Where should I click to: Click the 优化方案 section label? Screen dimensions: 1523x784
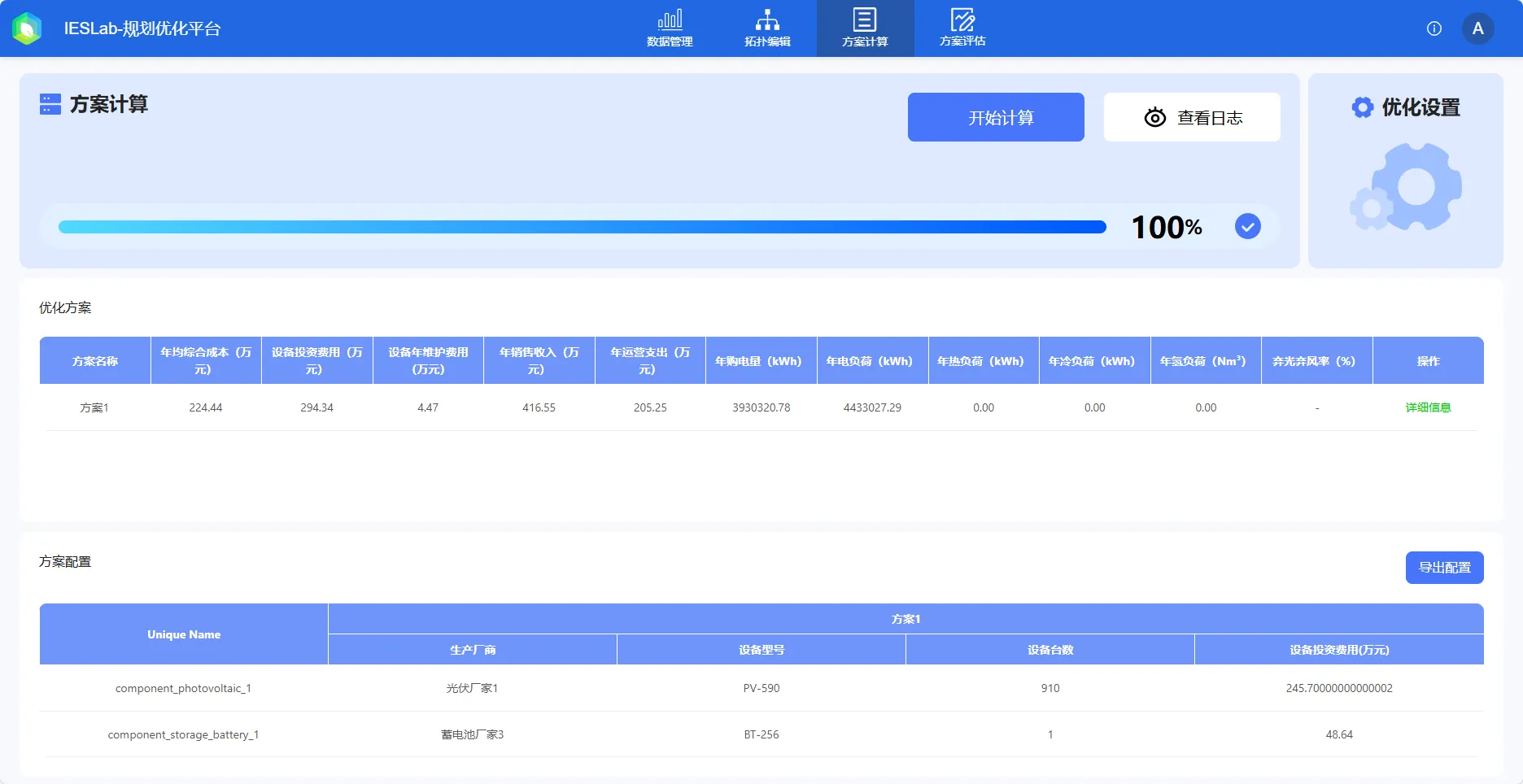65,307
